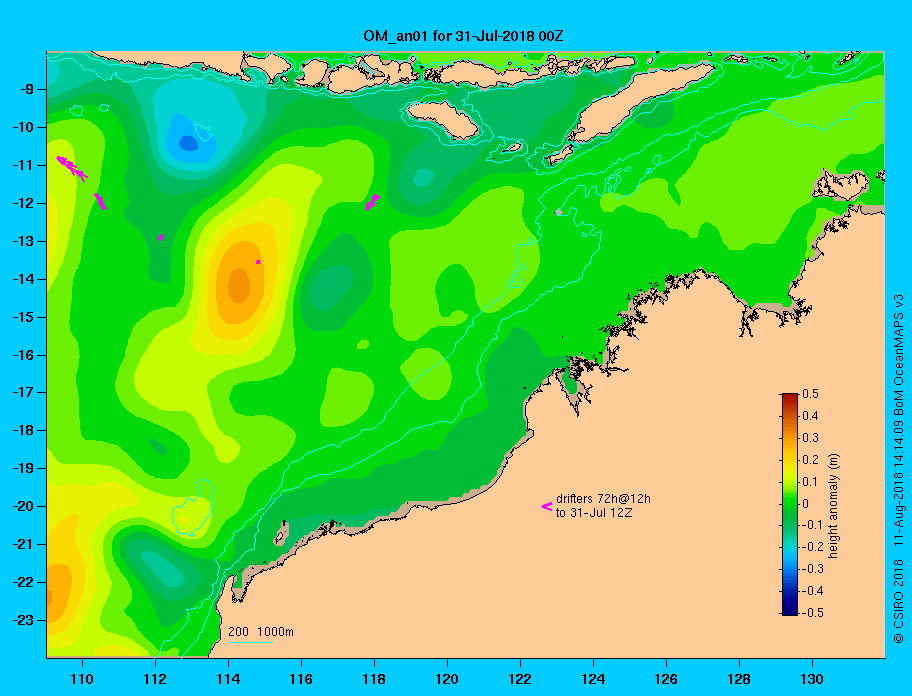Click the -0.4 colorbar tick label
Screen dimensions: 912x696
pyautogui.click(x=813, y=591)
